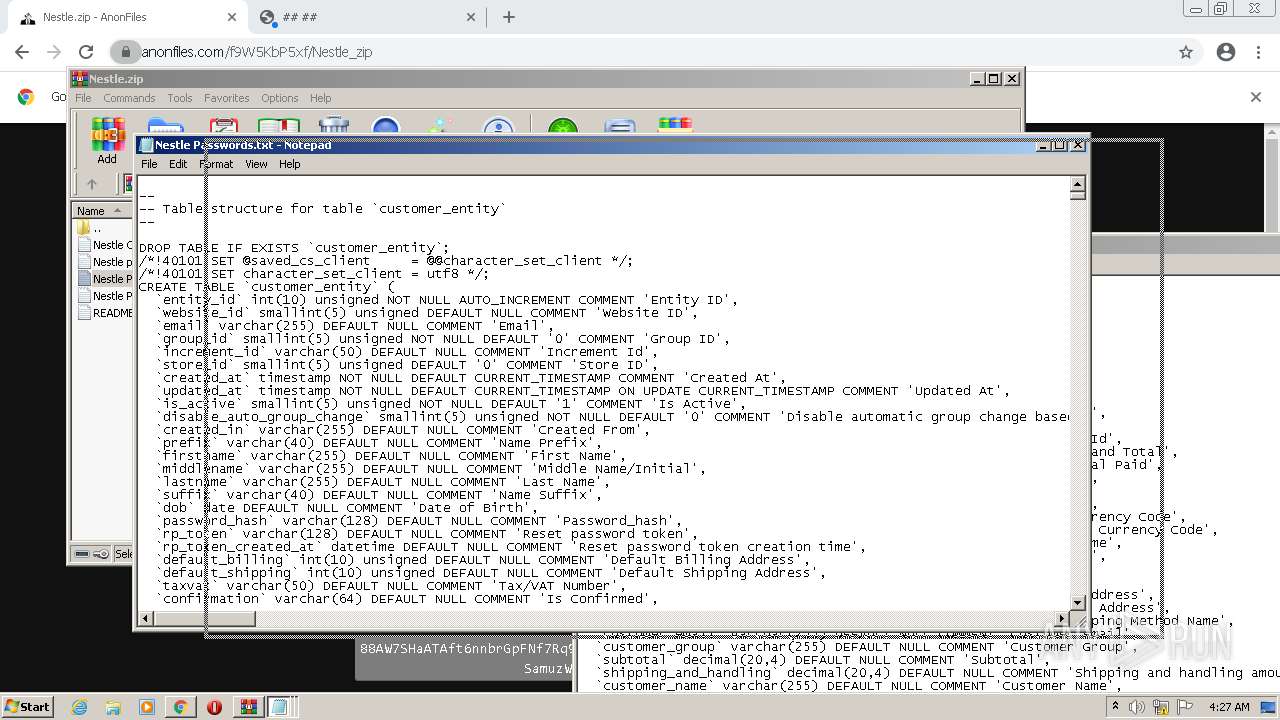Image resolution: width=1280 pixels, height=720 pixels.
Task: Select the highlighted 'Nestle P' file in WinRAR
Action: 104,279
